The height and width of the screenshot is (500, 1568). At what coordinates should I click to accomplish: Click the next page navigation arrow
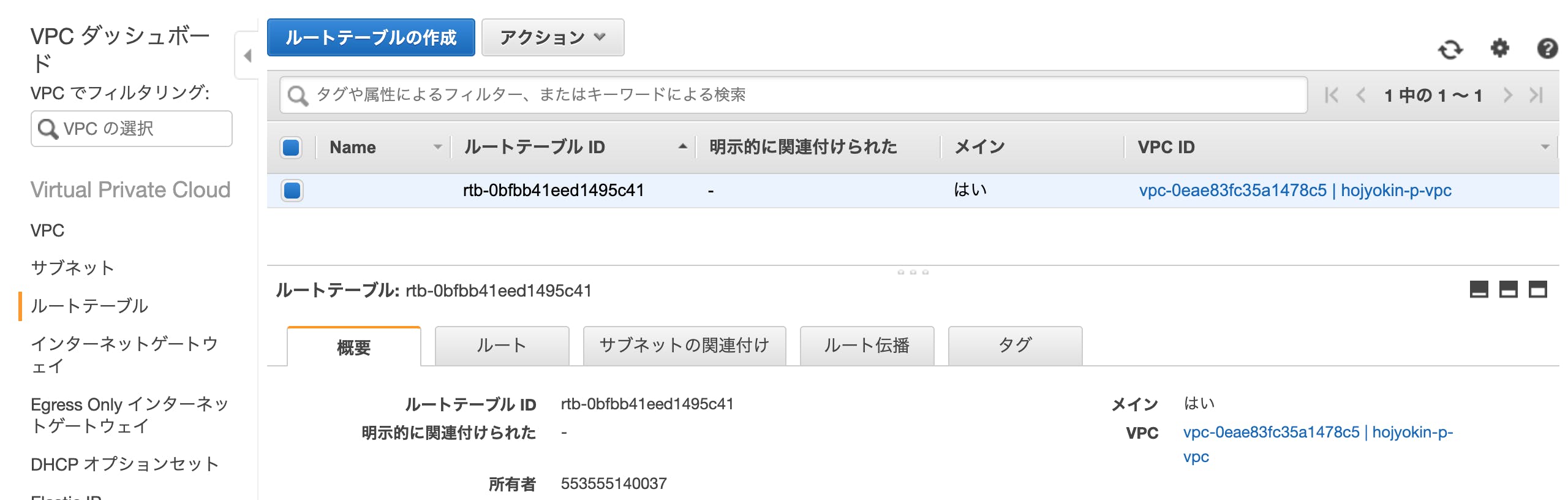coord(1509,95)
